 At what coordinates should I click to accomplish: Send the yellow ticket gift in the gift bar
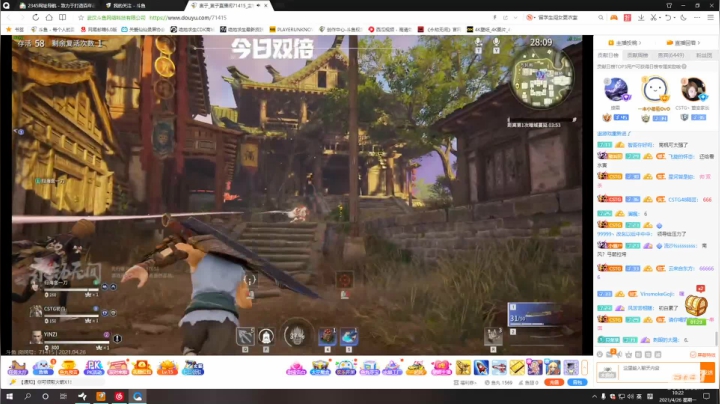tap(517, 367)
